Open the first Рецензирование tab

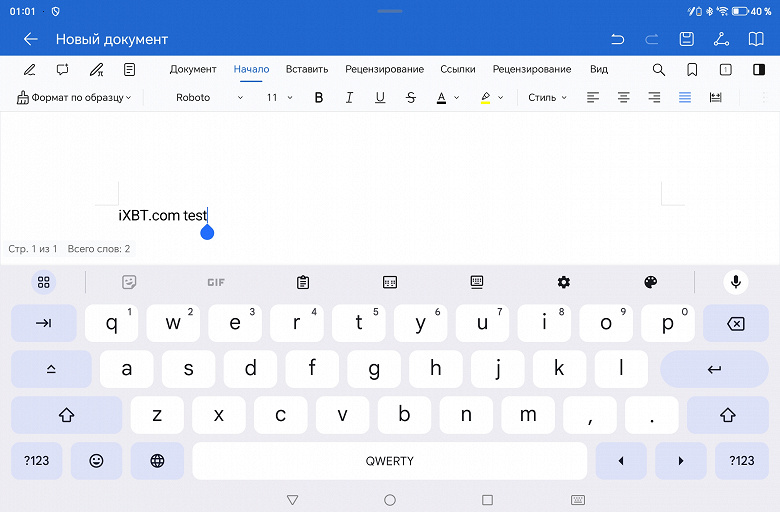click(x=385, y=69)
